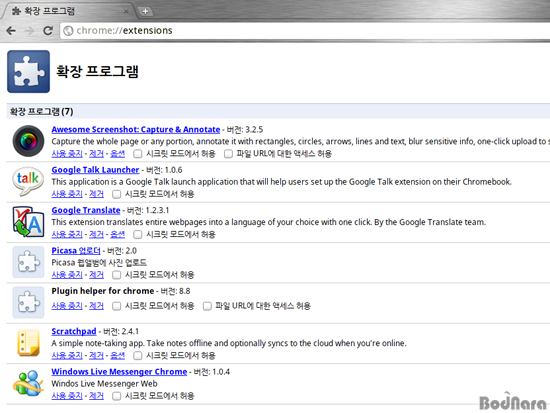The width and height of the screenshot is (550, 413).
Task: Click the 버전: 3.2.5 version text
Action: coord(245,129)
